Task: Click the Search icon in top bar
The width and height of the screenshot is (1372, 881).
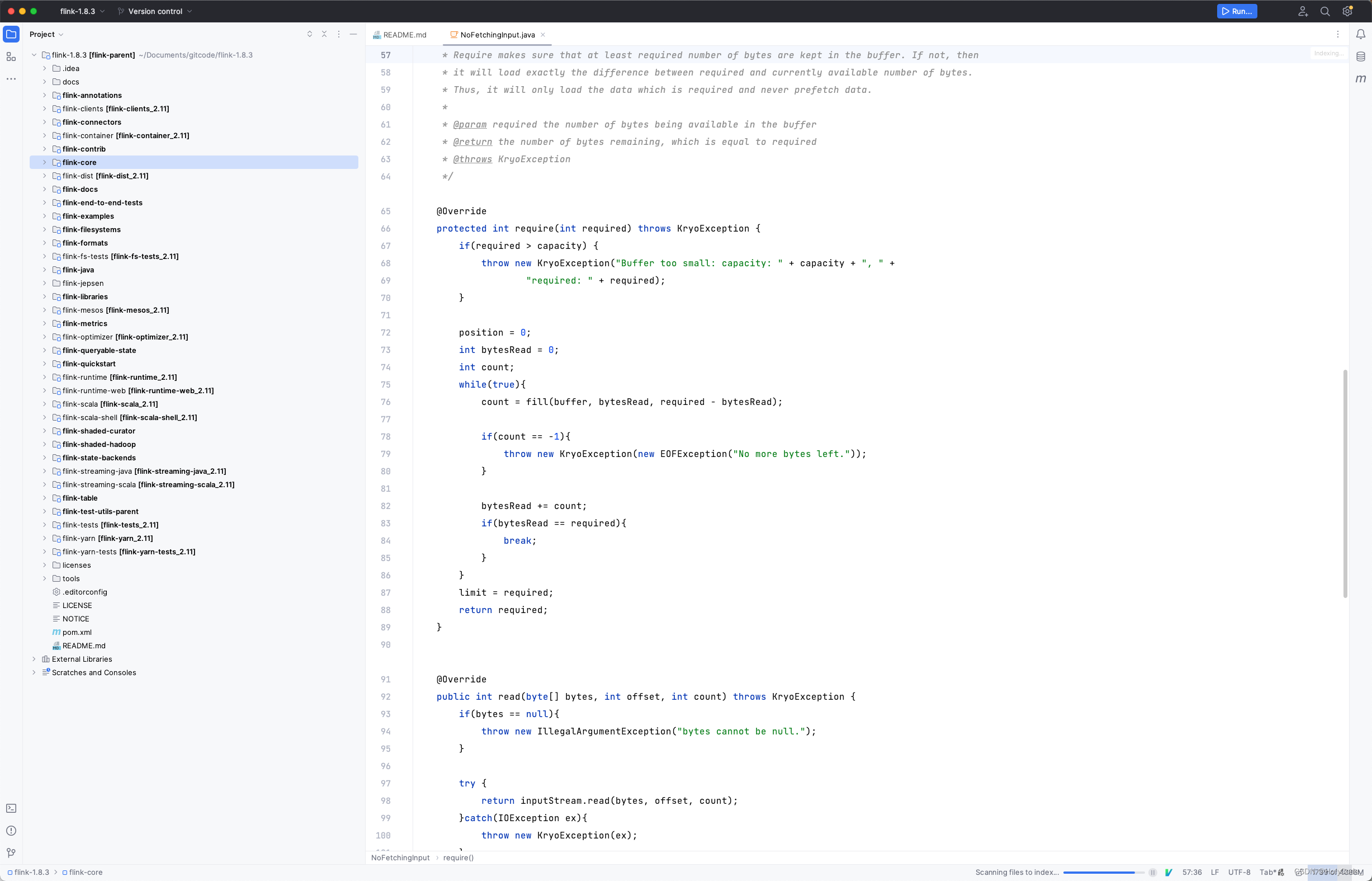Action: [1325, 11]
